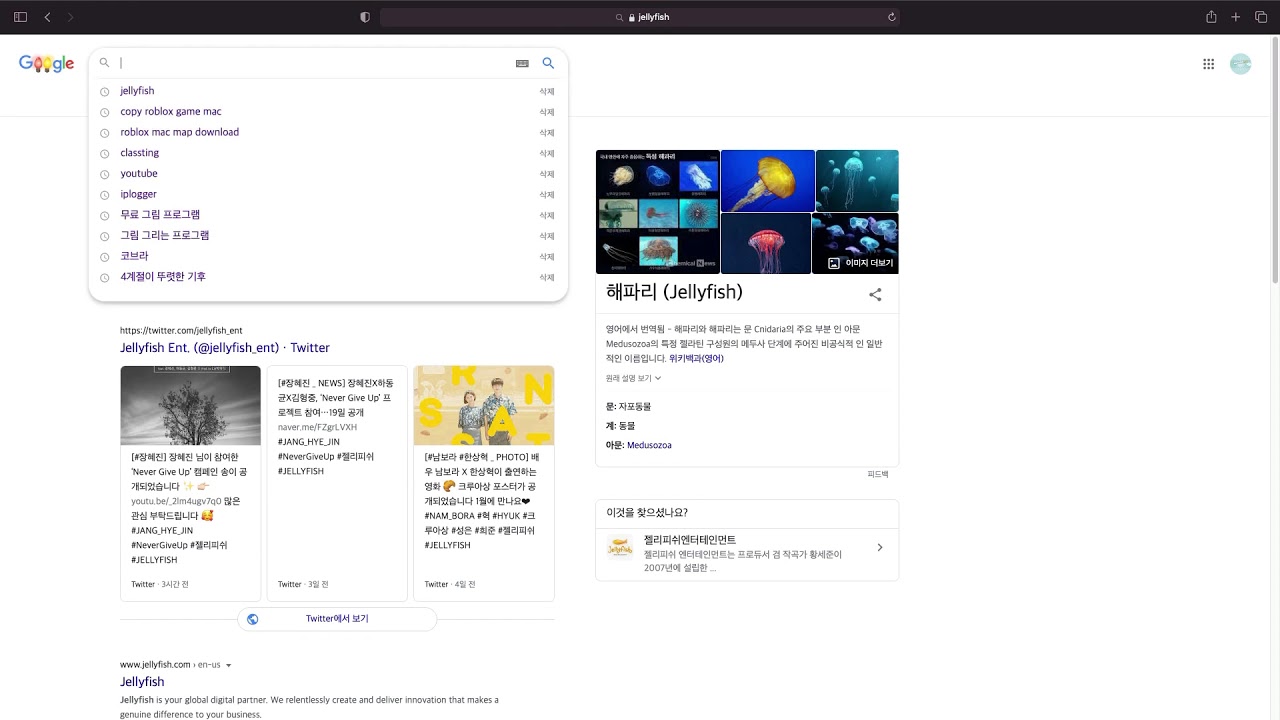1280x720 pixels.
Task: Select the iplogger suggestion
Action: [139, 194]
